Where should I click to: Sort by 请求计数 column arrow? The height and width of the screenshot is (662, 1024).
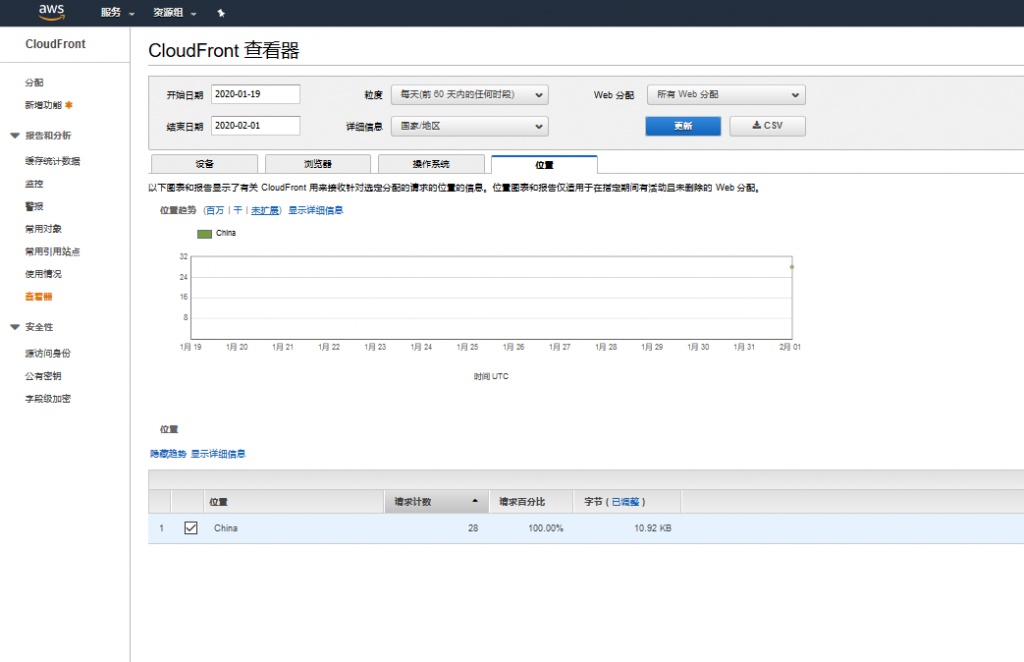coord(475,501)
